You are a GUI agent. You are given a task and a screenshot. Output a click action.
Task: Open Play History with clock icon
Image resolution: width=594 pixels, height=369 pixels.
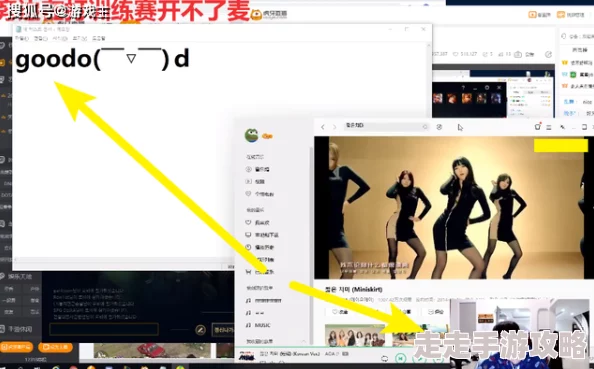click(x=259, y=247)
